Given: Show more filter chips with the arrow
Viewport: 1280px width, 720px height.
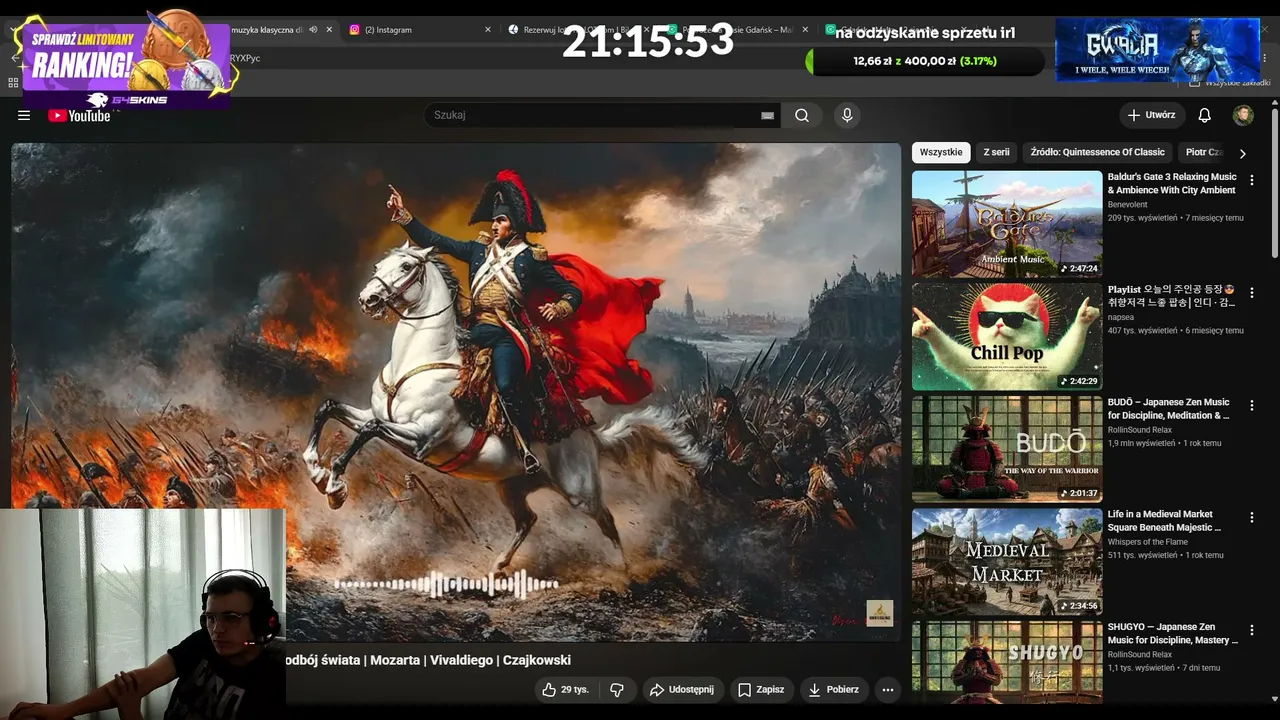Looking at the screenshot, I should pyautogui.click(x=1242, y=153).
